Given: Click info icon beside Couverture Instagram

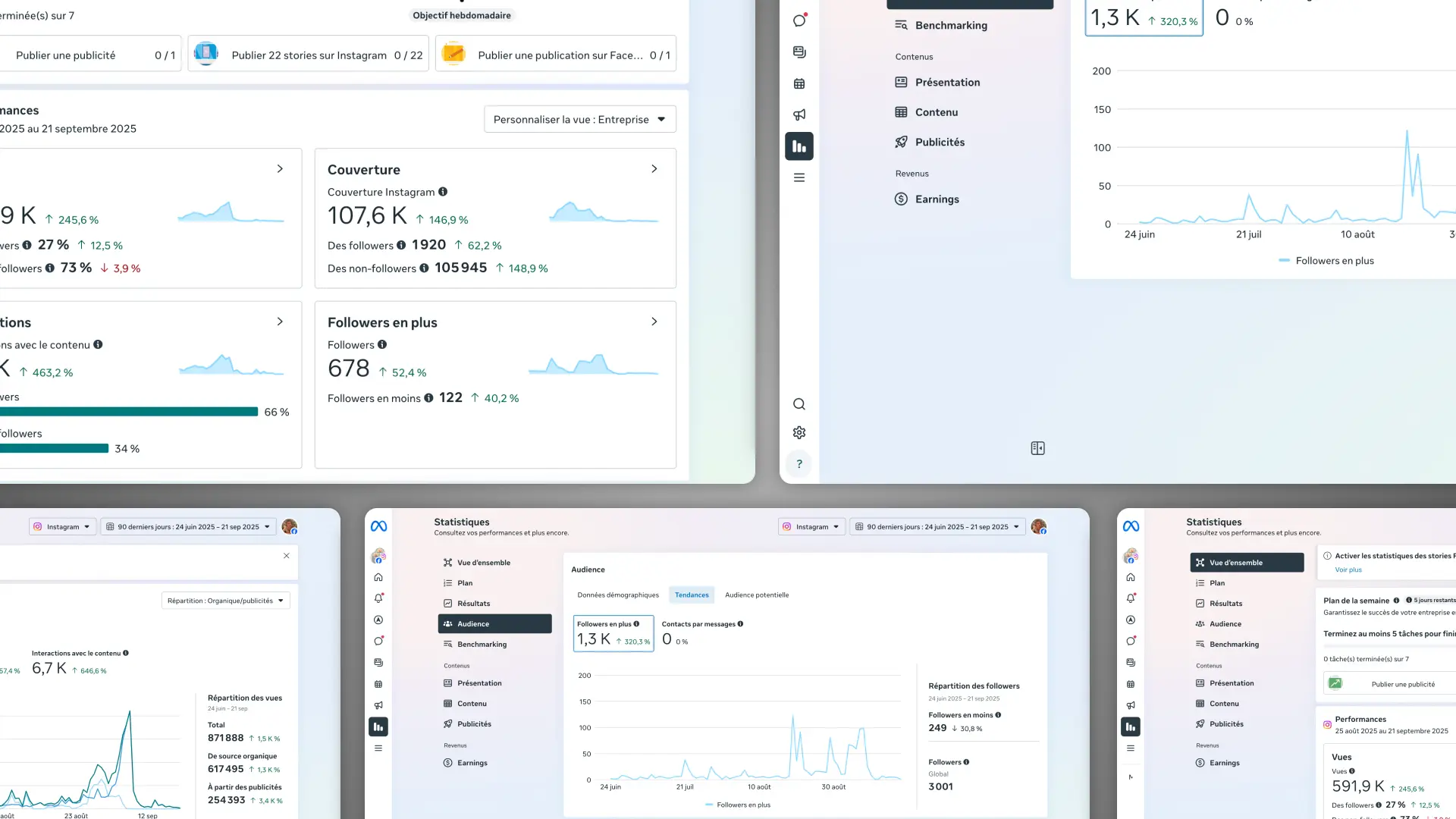Looking at the screenshot, I should tap(443, 192).
